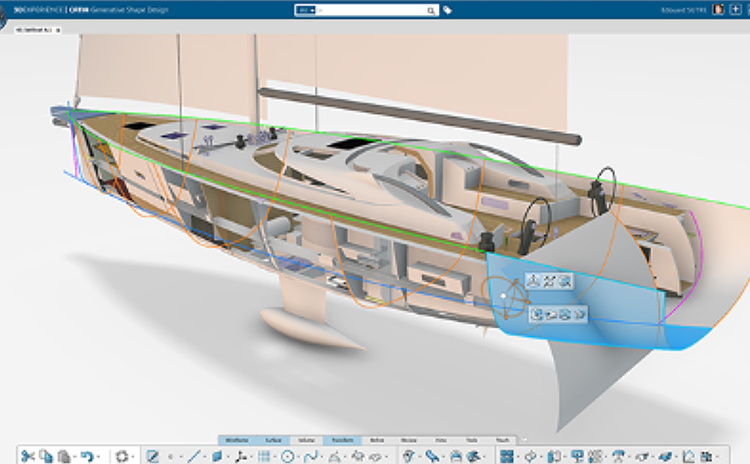
Task: Expand the Undo history dropdown arrow
Action: click(99, 457)
